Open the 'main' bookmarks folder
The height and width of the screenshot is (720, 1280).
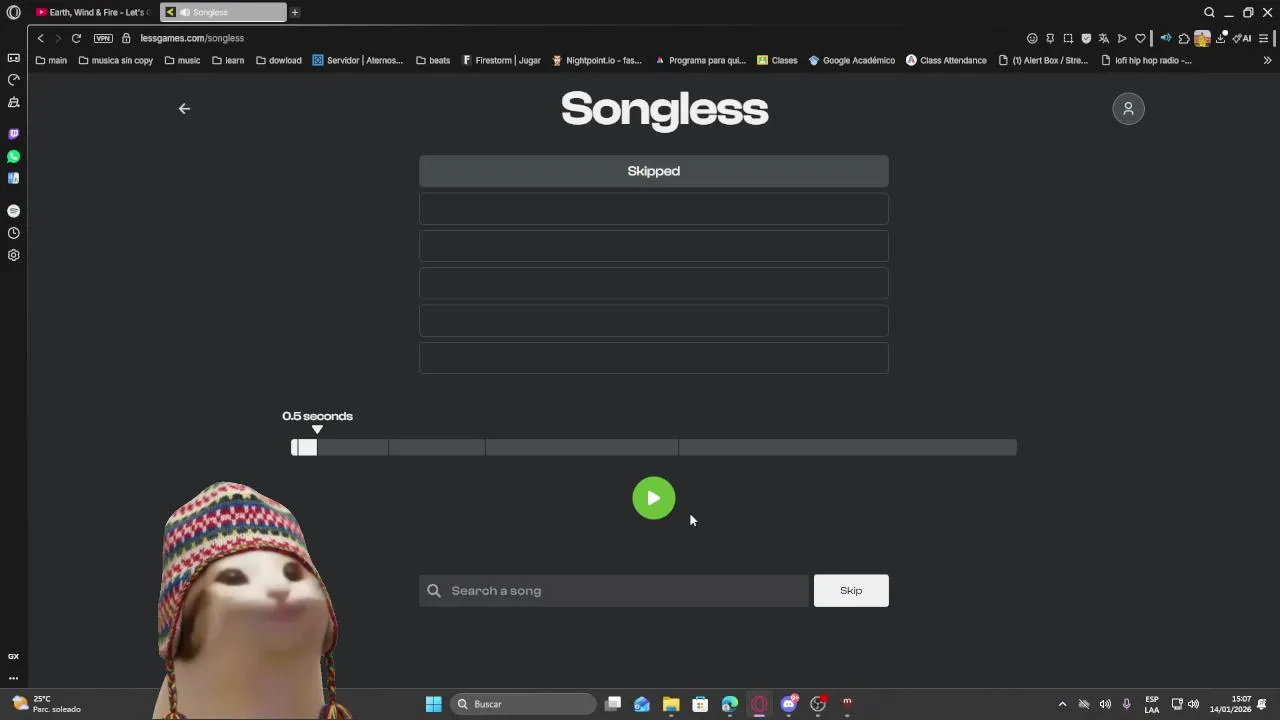click(51, 60)
